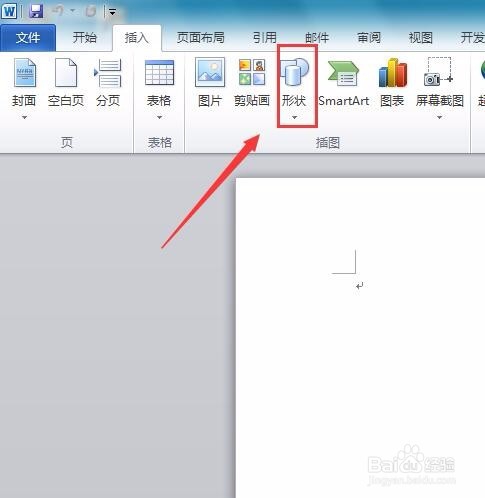Switch to the 审阅 (Review) tab
Screen dimensions: 485x498
tap(369, 38)
